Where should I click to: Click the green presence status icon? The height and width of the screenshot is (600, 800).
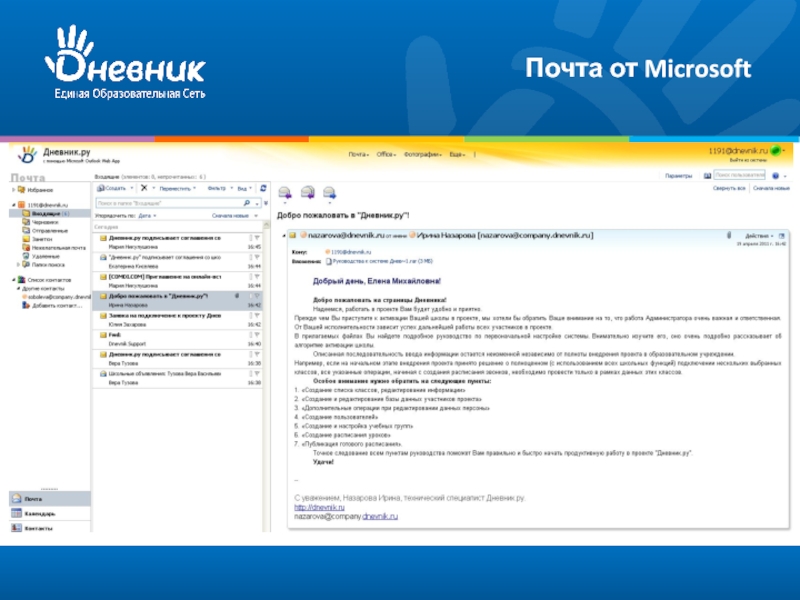click(776, 151)
